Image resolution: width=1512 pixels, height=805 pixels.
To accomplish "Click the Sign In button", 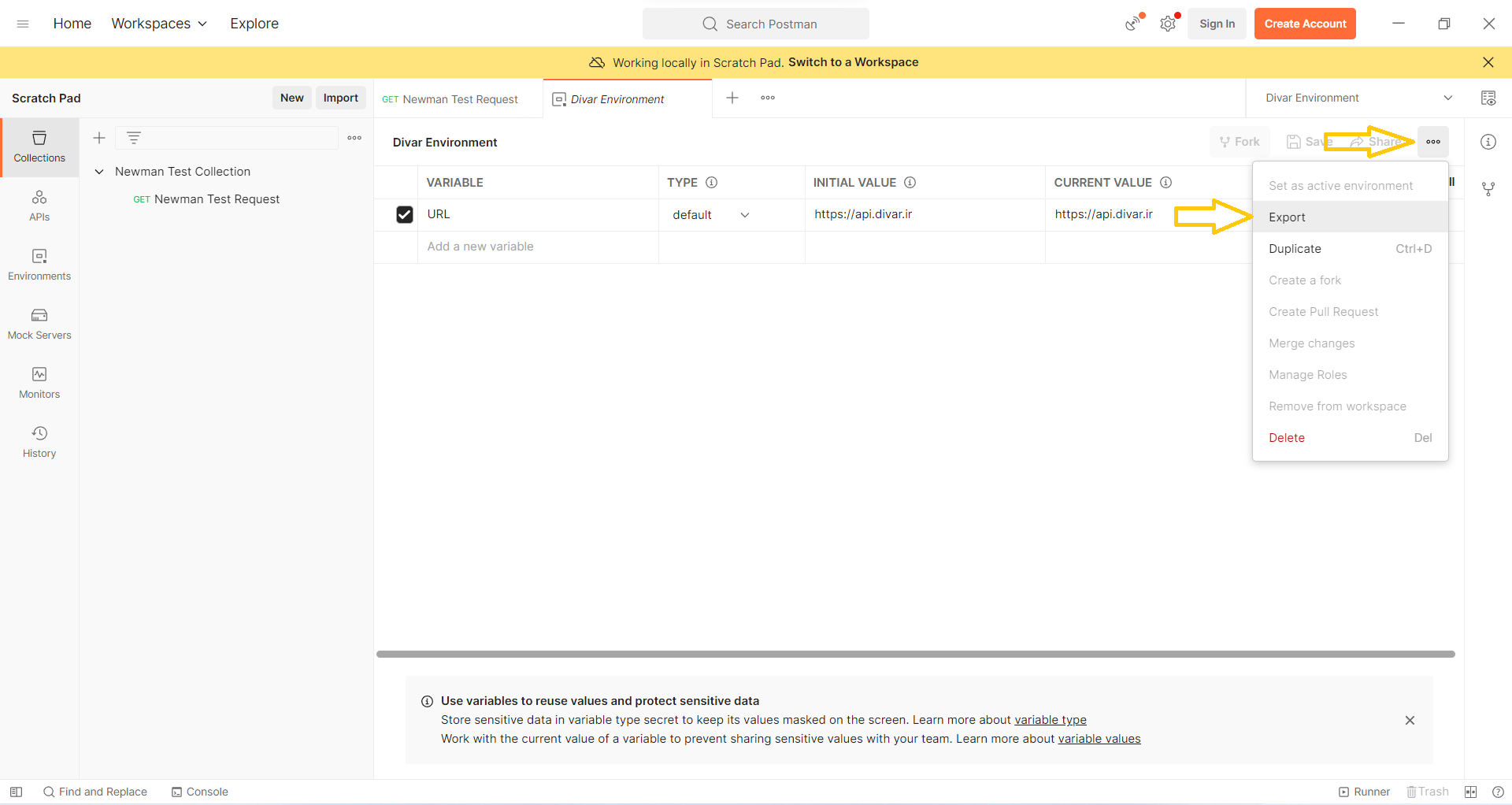I will pyautogui.click(x=1217, y=24).
